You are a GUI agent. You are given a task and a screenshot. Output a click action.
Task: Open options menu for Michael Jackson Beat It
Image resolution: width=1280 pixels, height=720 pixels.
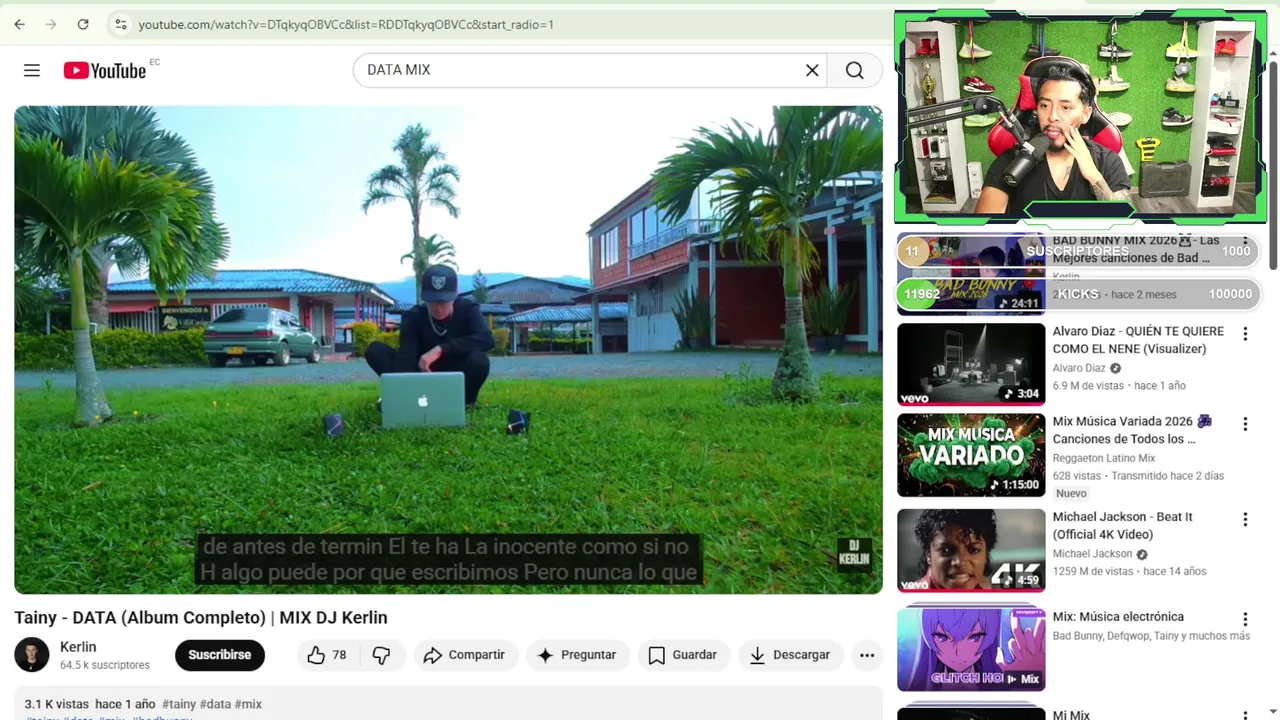1245,519
